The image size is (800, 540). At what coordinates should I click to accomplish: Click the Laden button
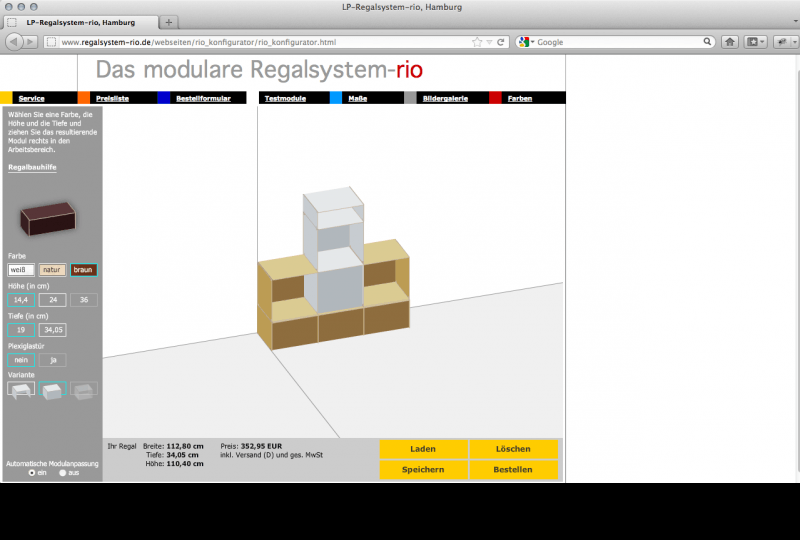point(423,449)
